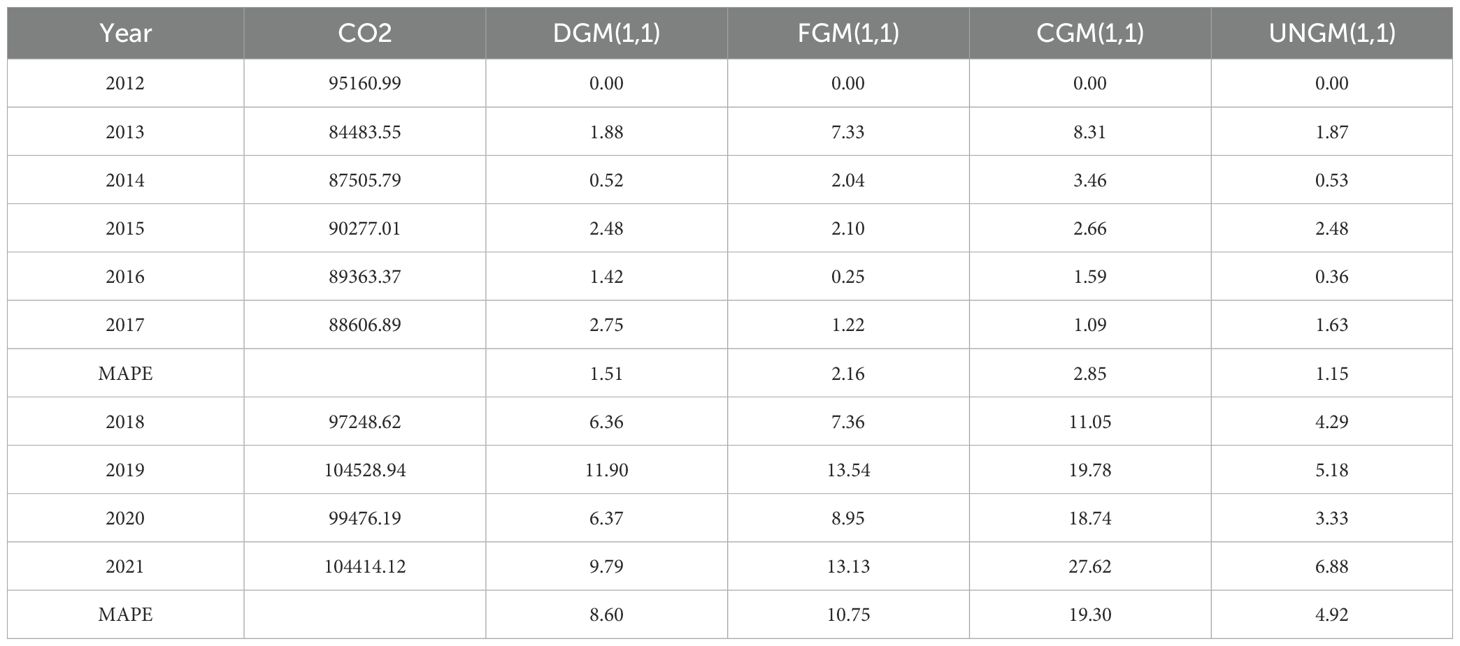
Task: Click the 2012 year cell
Action: click(x=125, y=83)
